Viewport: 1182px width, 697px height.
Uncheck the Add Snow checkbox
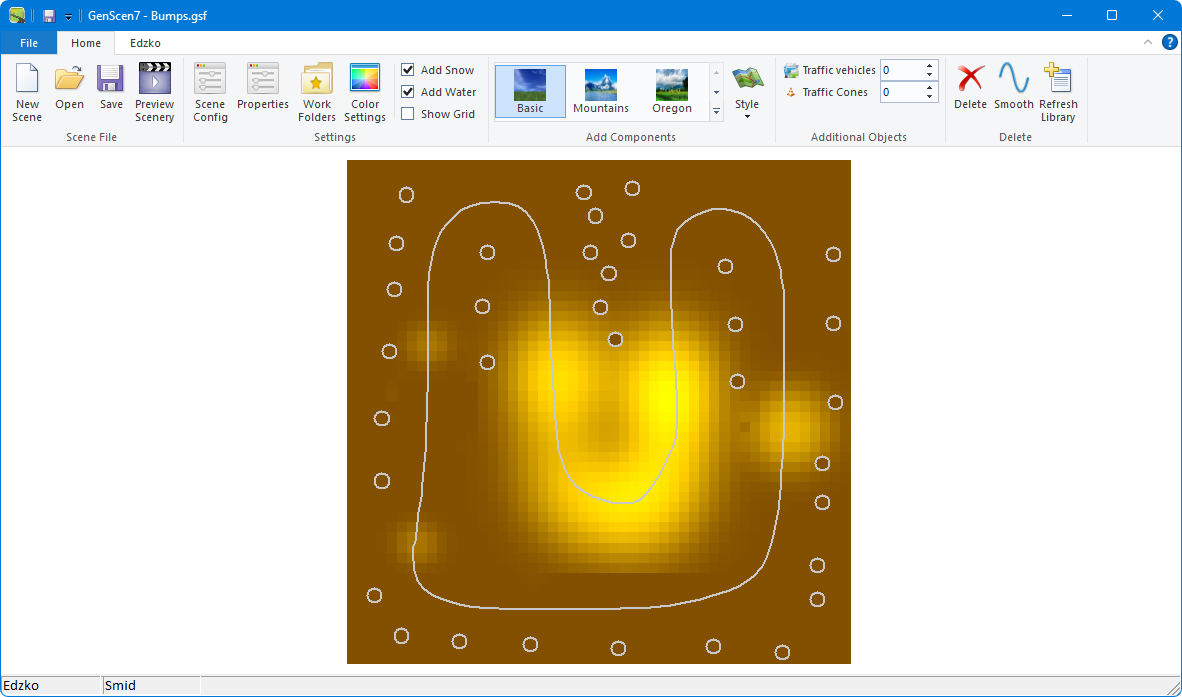click(408, 70)
